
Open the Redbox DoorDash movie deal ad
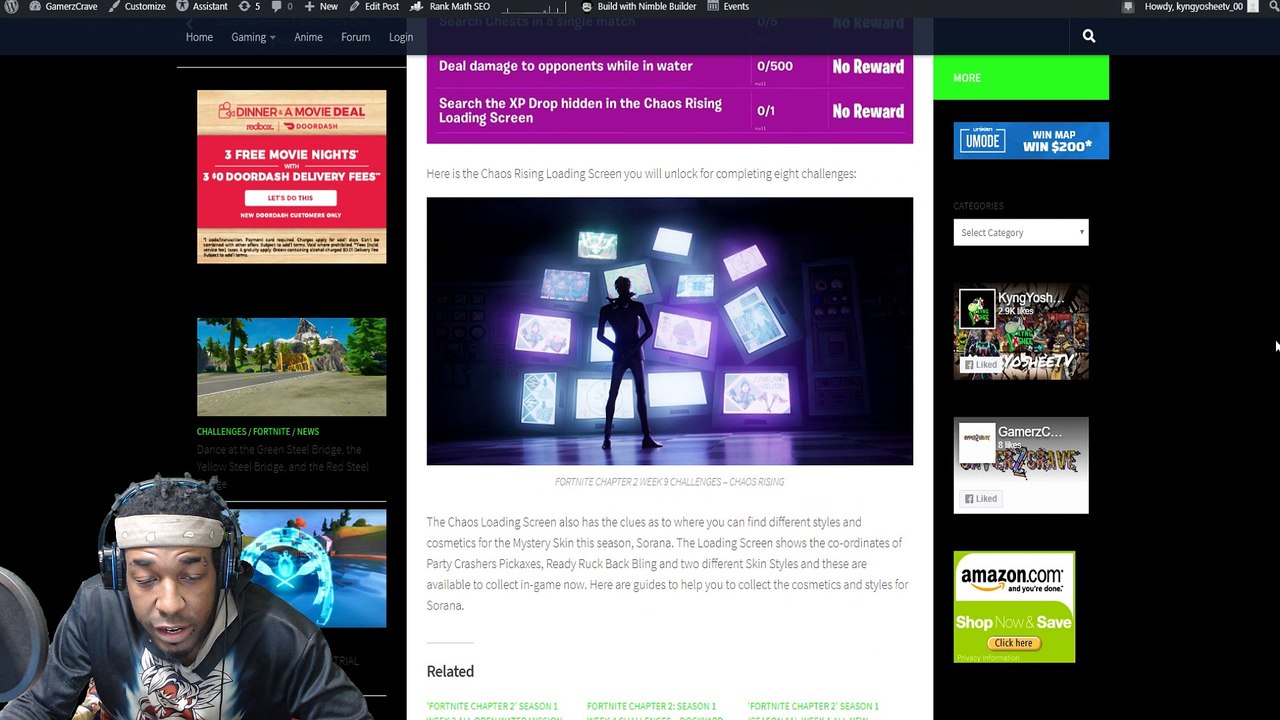click(291, 177)
